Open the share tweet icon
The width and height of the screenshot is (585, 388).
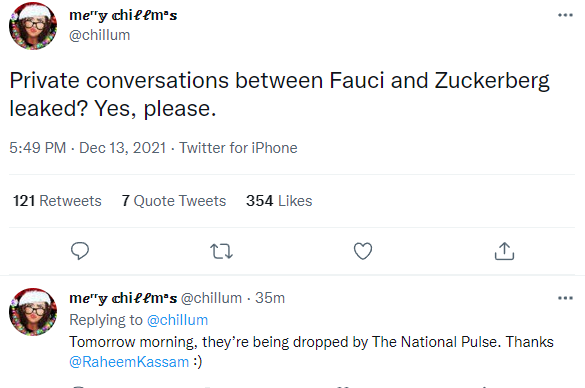tap(504, 251)
